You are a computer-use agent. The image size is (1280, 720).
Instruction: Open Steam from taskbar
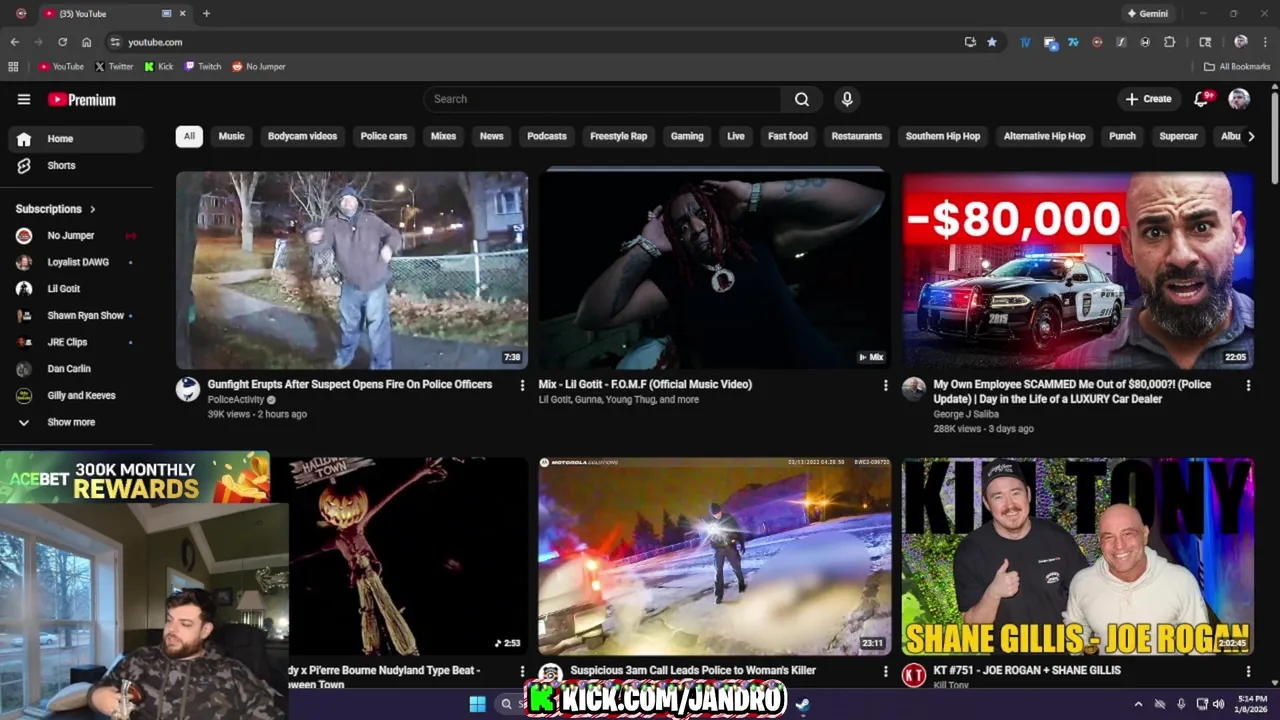coord(802,704)
